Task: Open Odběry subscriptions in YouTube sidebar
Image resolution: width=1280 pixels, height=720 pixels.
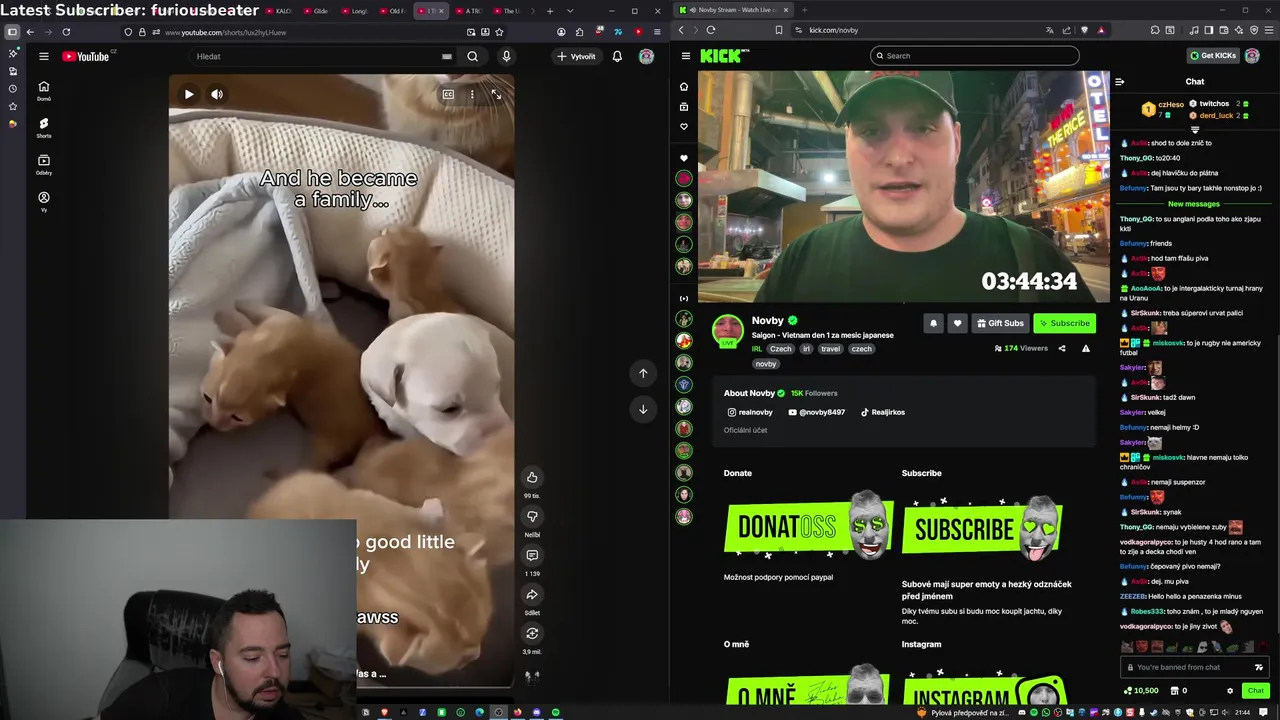Action: (44, 164)
